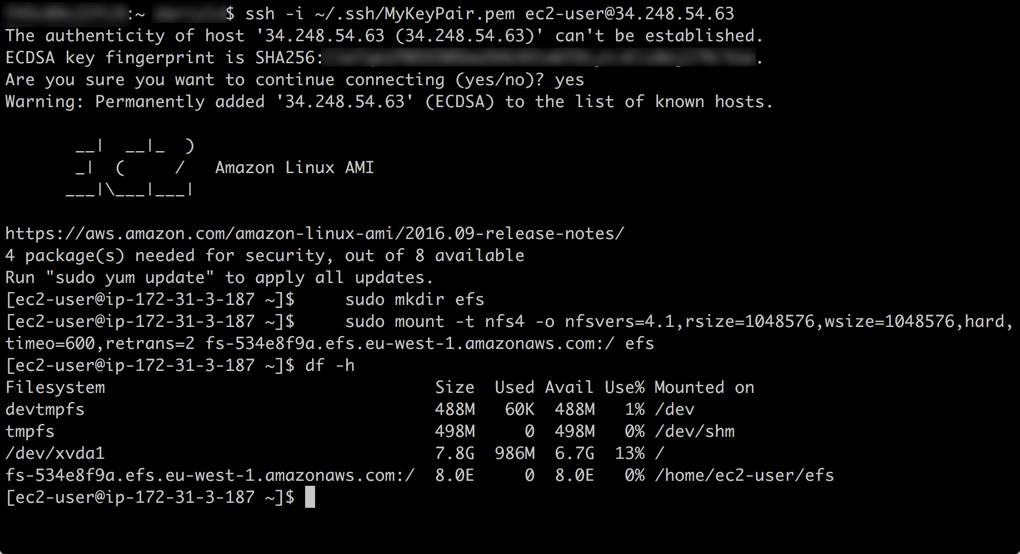Click the "Mounted on" column header
The height and width of the screenshot is (554, 1020).
(x=704, y=387)
